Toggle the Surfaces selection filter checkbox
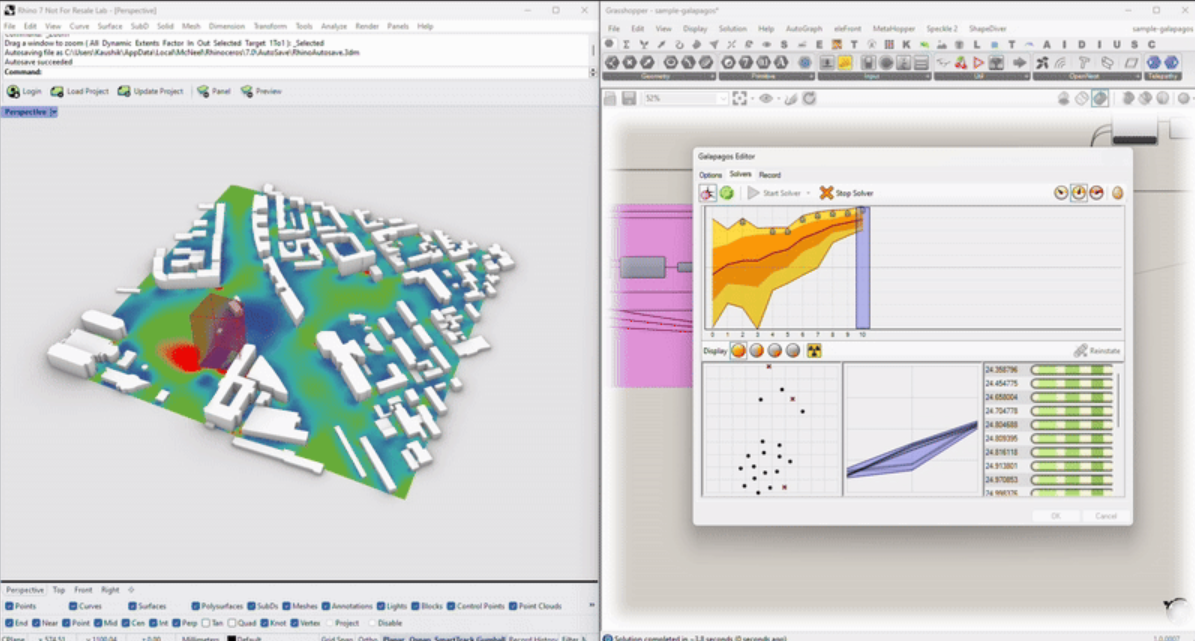 tap(133, 606)
